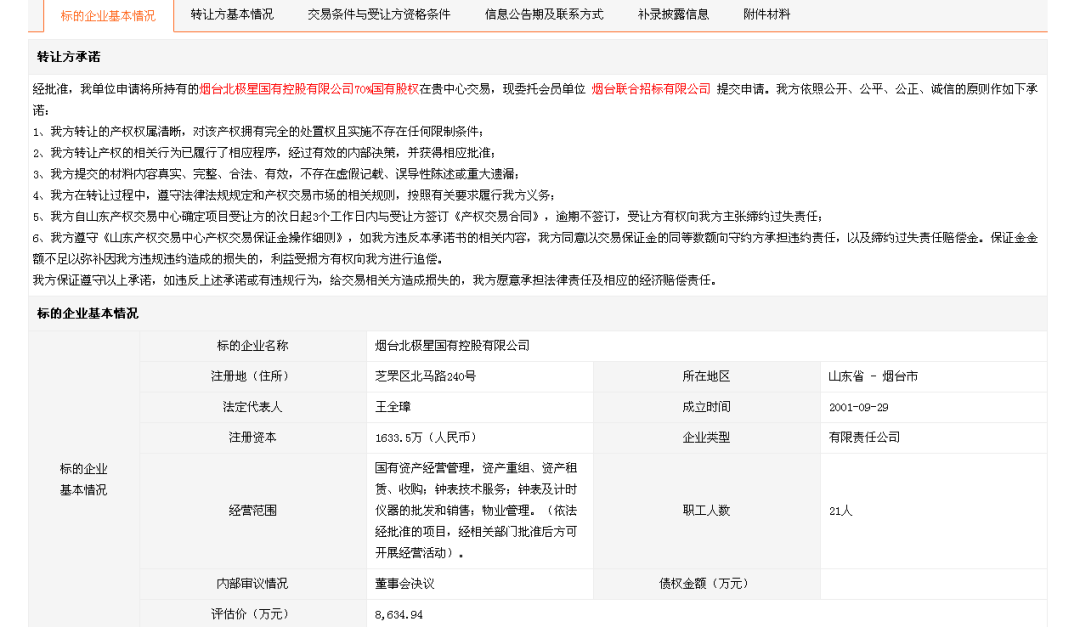Click the business scope text starting 国有资产经营管理
This screenshot has width=1080, height=627.
(x=476, y=511)
